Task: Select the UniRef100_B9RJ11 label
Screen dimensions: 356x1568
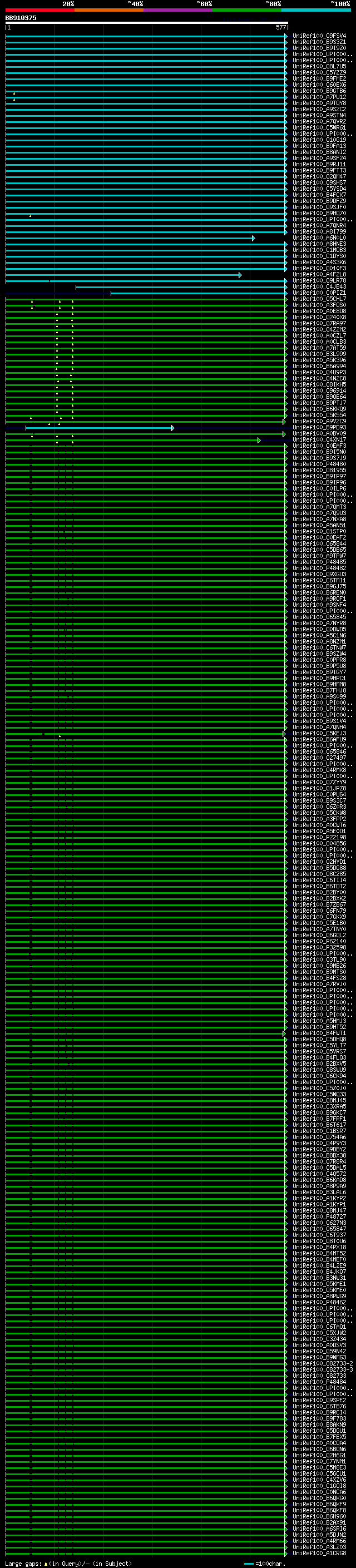Action: [x=319, y=164]
